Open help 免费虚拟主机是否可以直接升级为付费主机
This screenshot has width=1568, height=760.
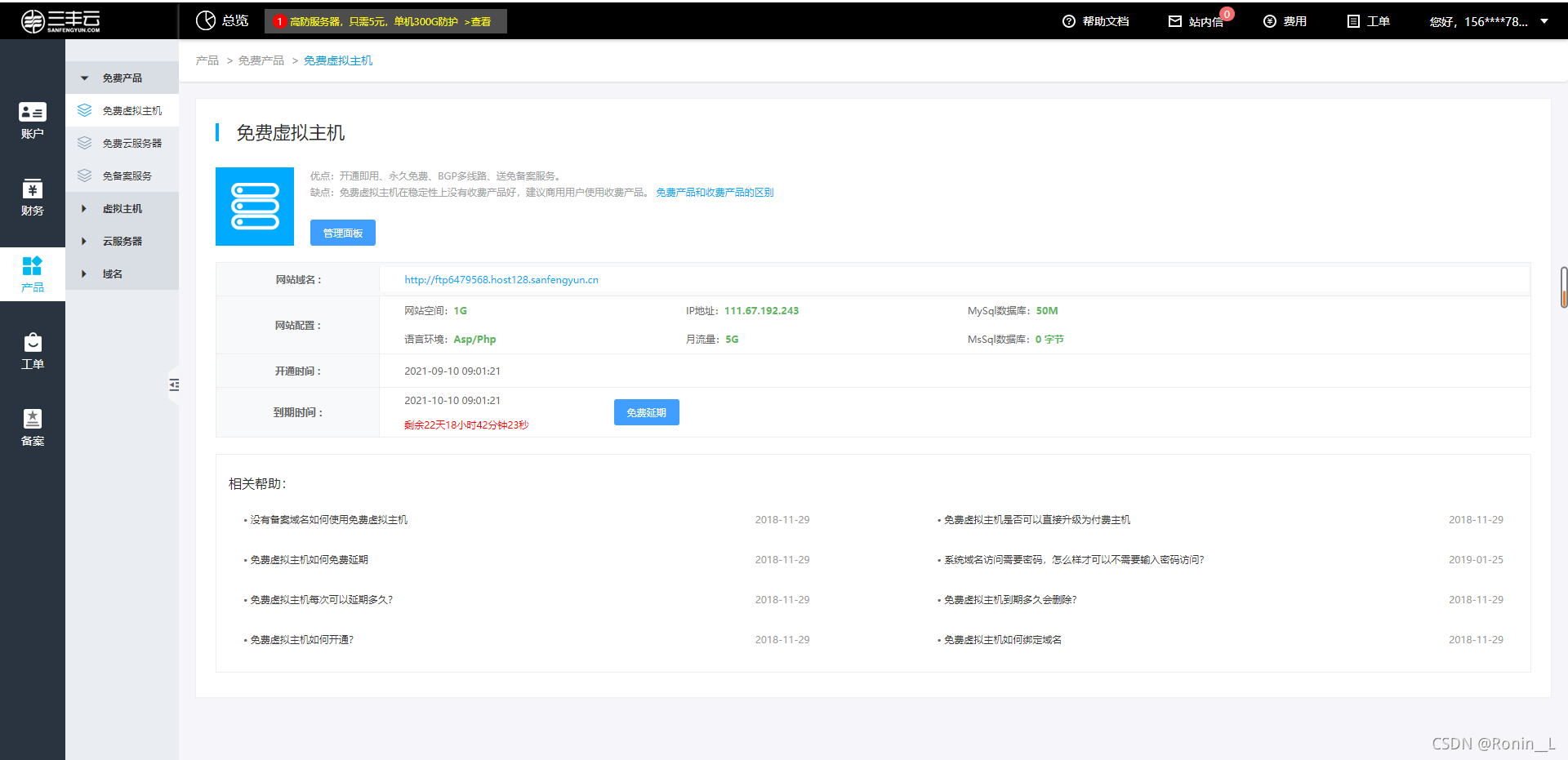(1037, 519)
